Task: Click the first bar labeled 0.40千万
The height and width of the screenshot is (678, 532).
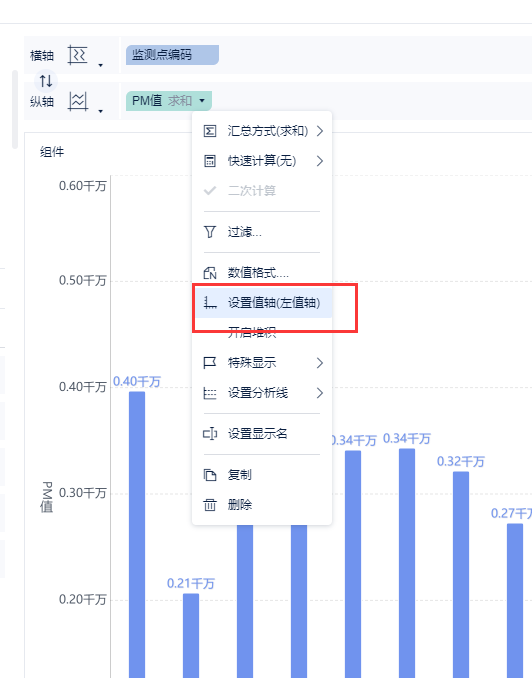Action: [137, 534]
